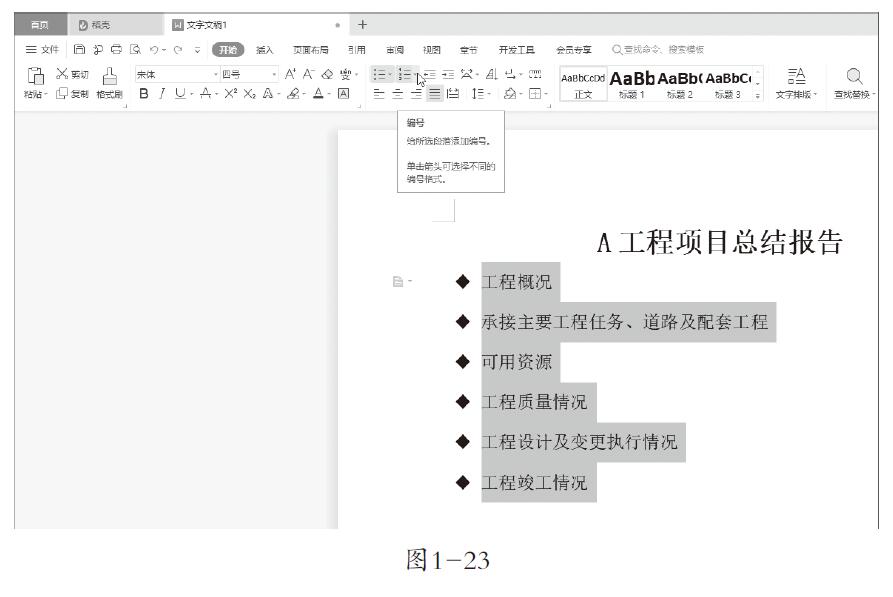The image size is (893, 597).
Task: Open the font size dropdown (四号)
Action: pyautogui.click(x=274, y=75)
